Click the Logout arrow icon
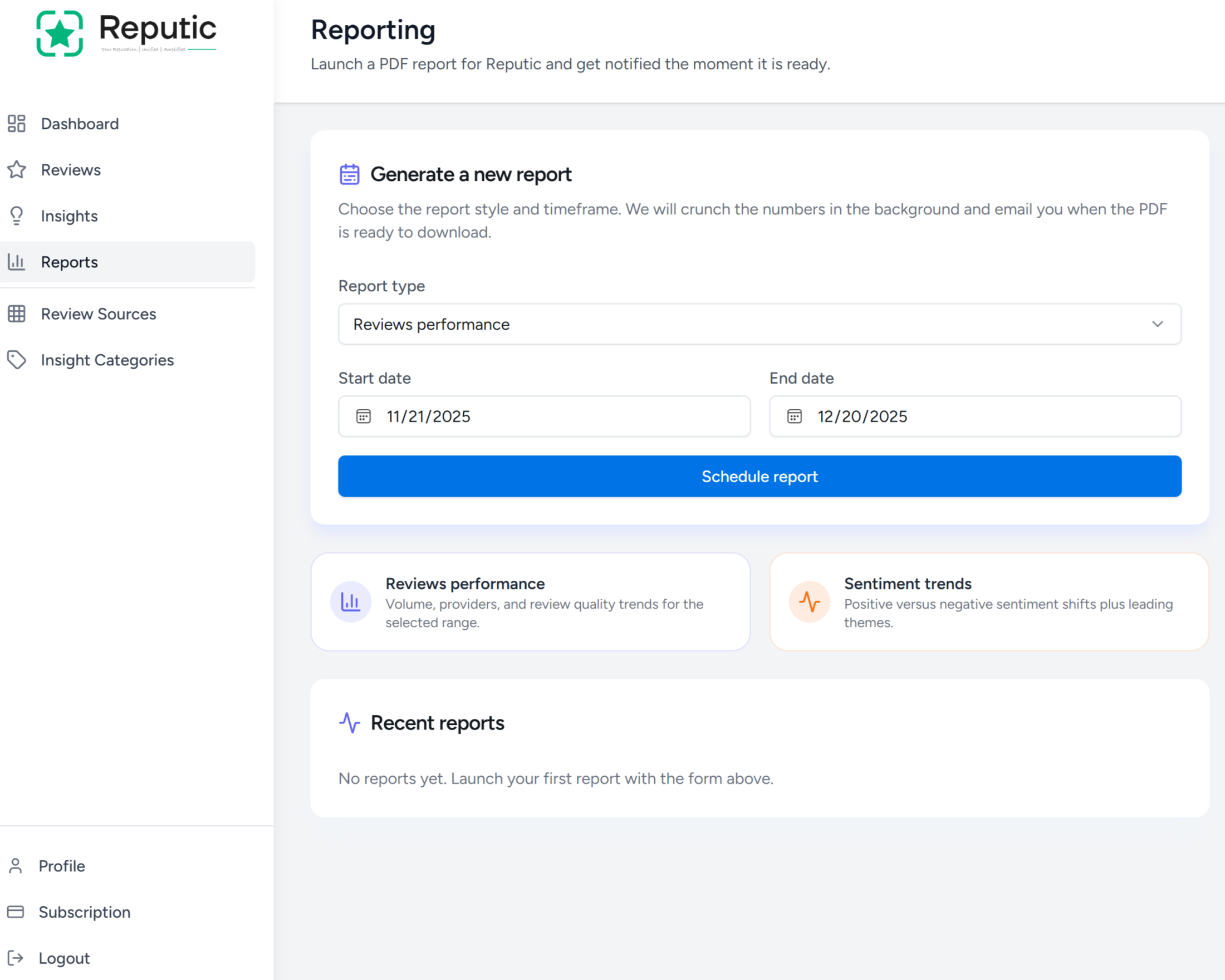 (x=17, y=958)
